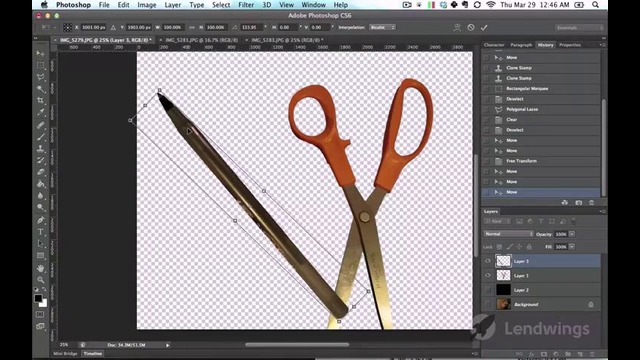Create a new layer

click(580, 354)
